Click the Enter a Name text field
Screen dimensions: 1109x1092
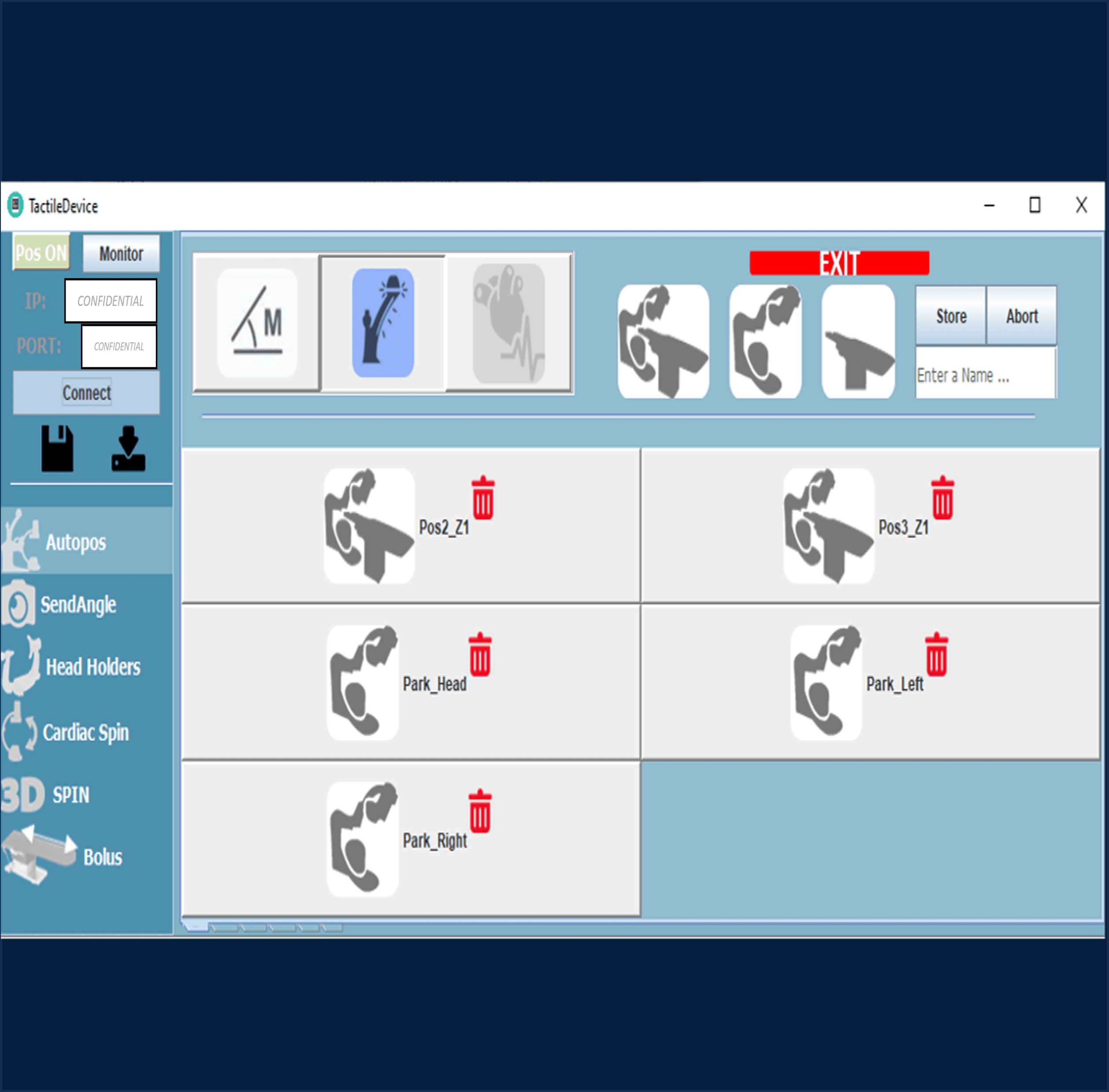pyautogui.click(x=984, y=375)
